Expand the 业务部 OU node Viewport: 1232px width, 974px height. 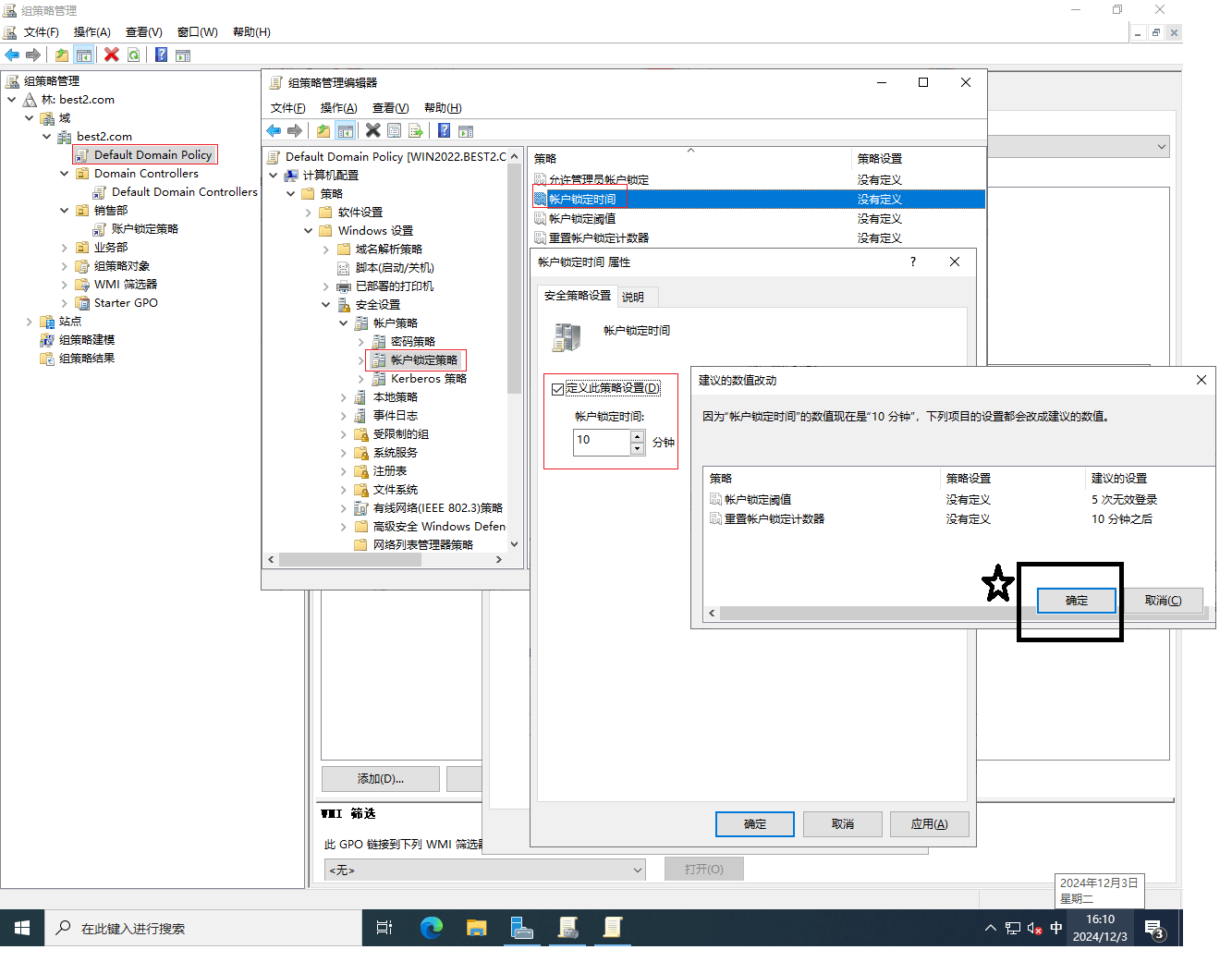(x=65, y=248)
